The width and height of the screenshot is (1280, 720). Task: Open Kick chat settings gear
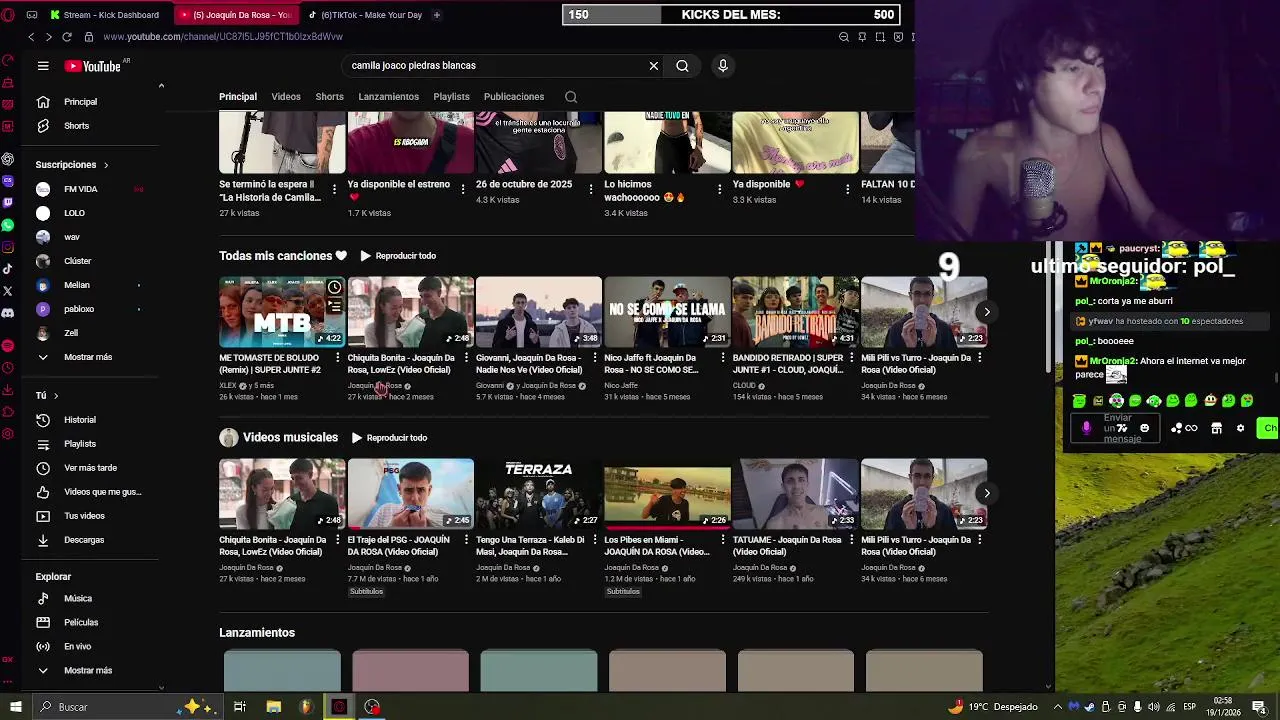tap(1240, 428)
